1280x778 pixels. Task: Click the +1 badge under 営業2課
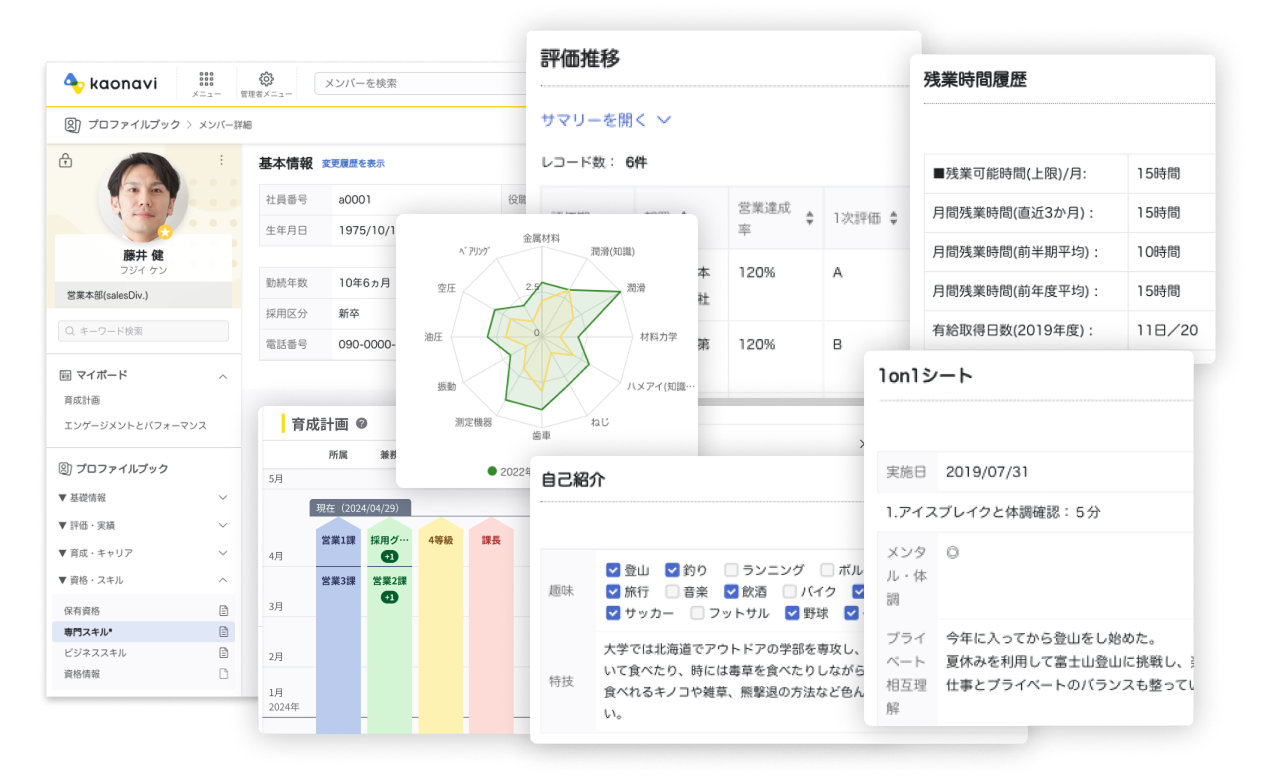pos(389,597)
